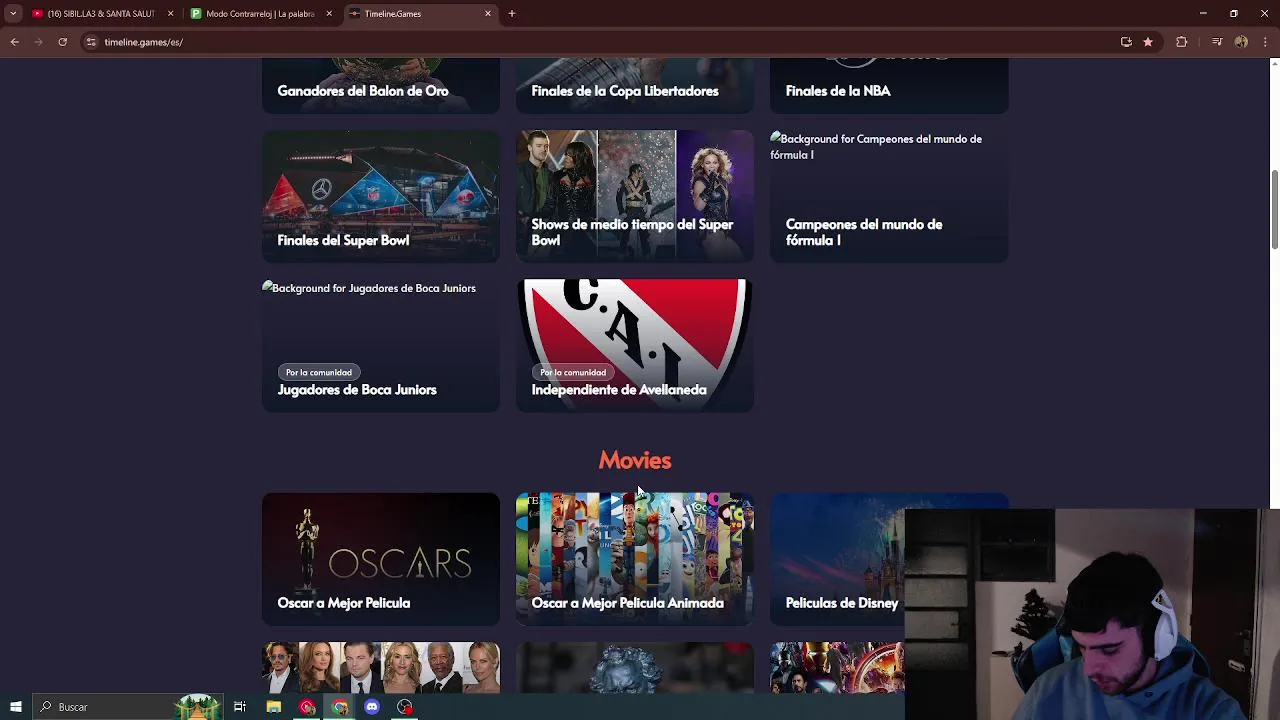Open Oscar a Mejor Pelicula card

[x=381, y=559]
